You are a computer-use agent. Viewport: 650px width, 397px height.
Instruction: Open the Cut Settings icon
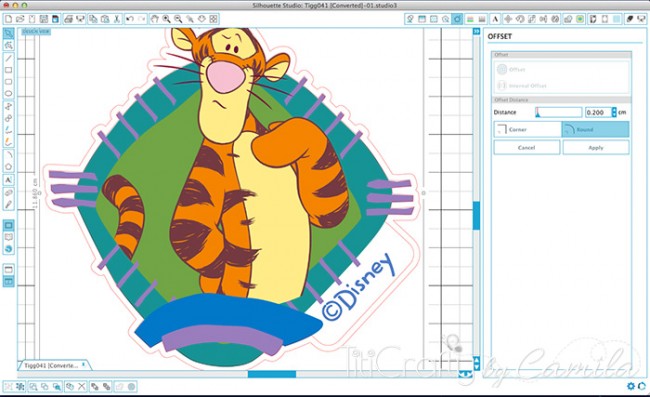coord(629,19)
